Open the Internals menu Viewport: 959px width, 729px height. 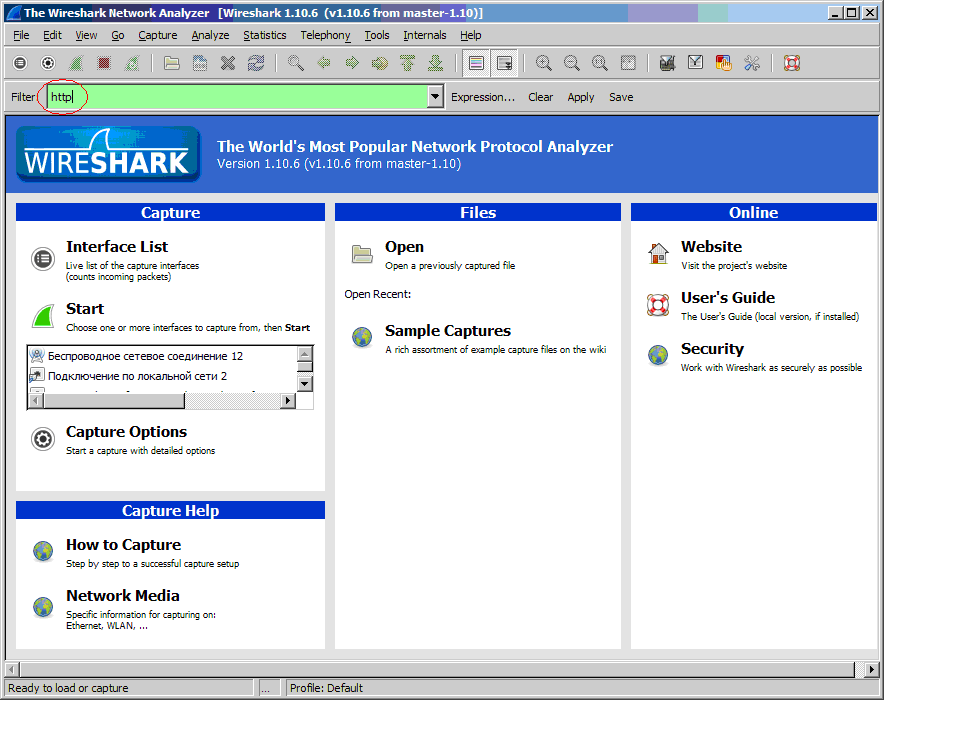coord(424,35)
